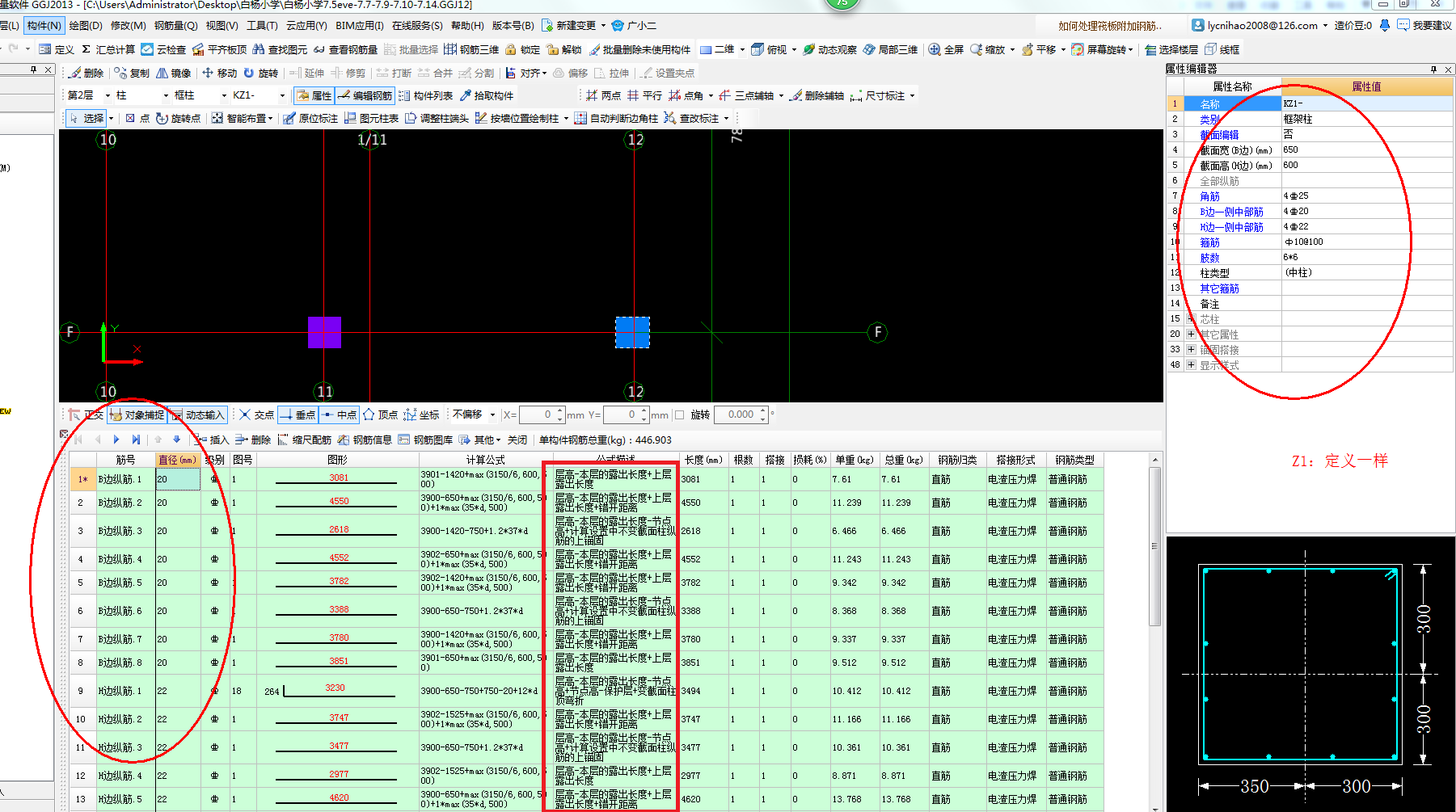
Task: Click 原位标注 in-place annotation tool
Action: (x=310, y=118)
